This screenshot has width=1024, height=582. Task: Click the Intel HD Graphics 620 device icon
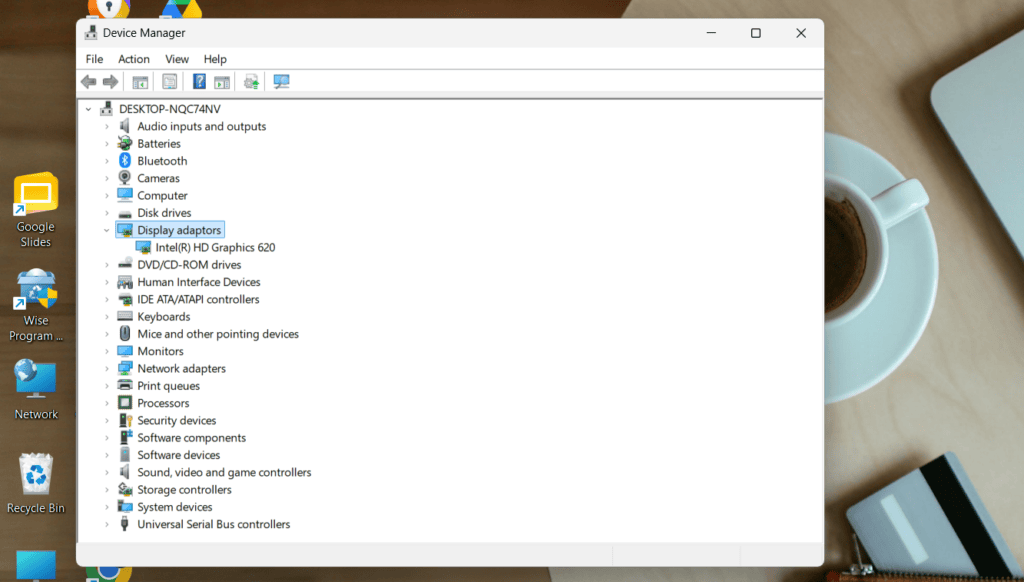pos(143,247)
